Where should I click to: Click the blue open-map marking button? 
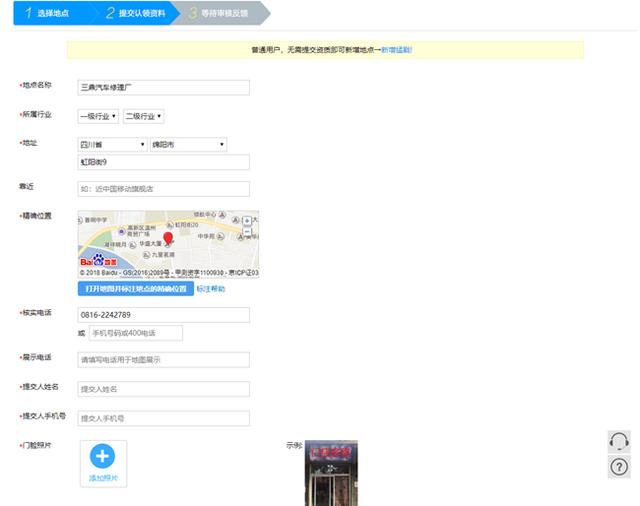(136, 289)
